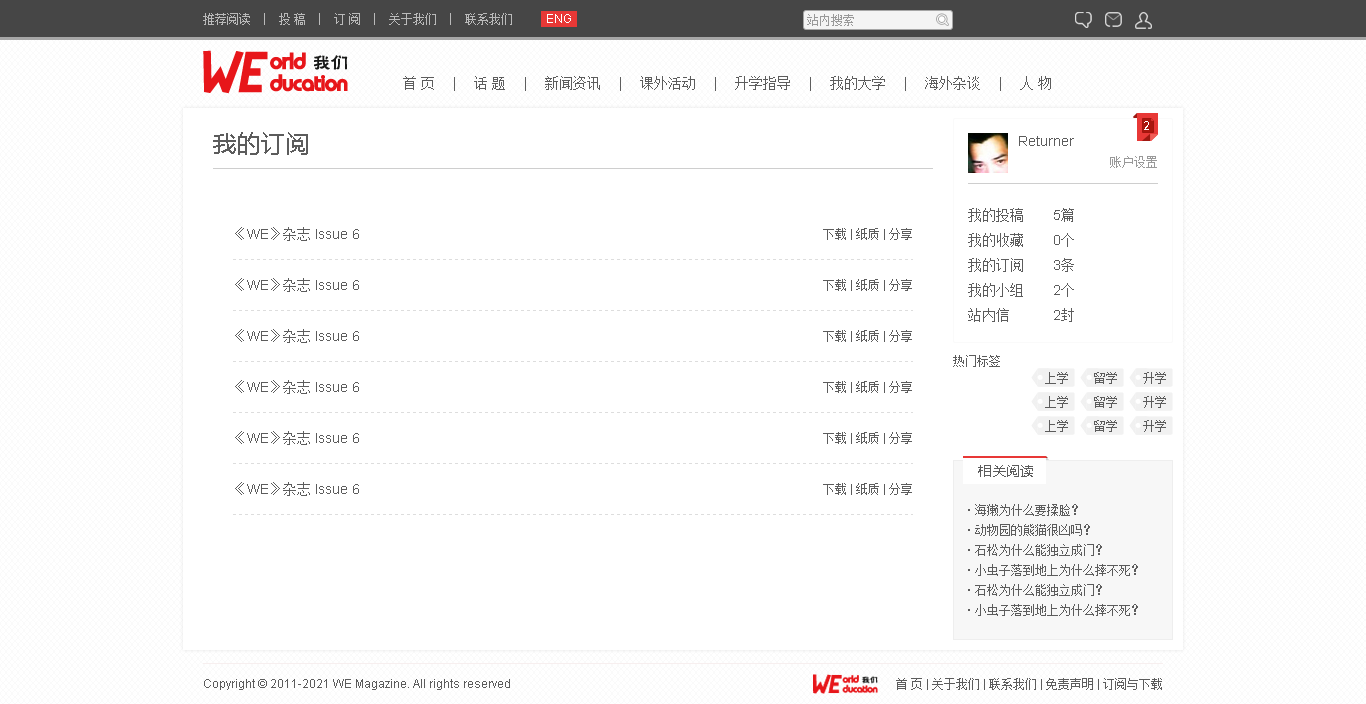This screenshot has height=704, width=1366.
Task: Open the chat bubble messages icon
Action: [1083, 20]
